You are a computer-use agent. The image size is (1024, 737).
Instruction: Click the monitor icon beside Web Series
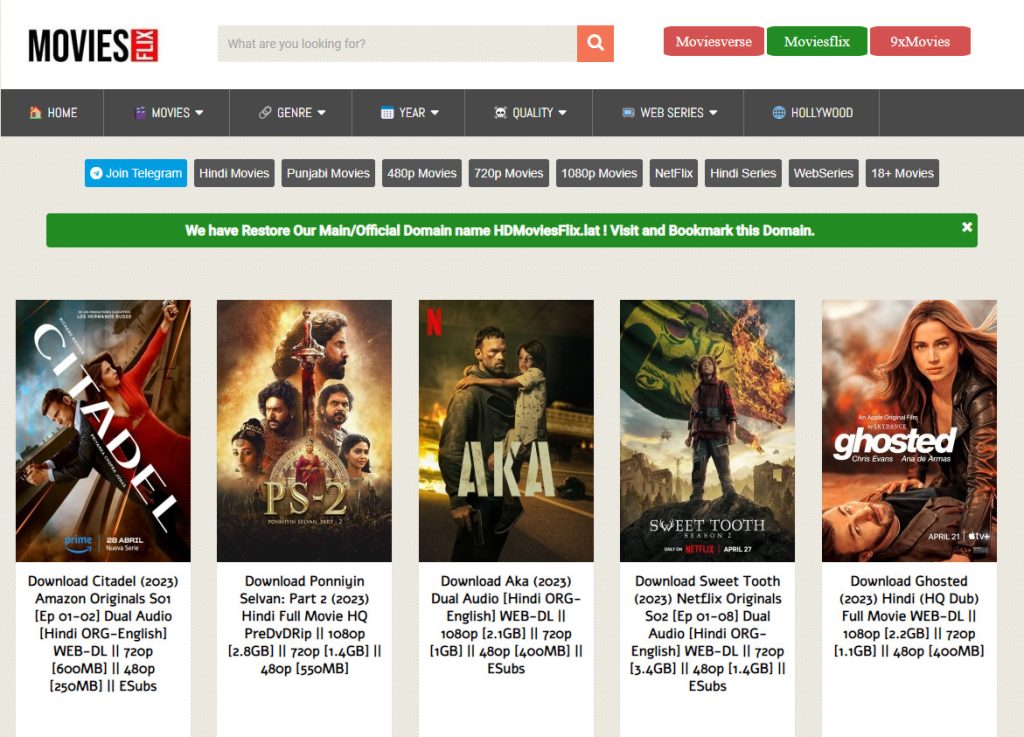(628, 112)
